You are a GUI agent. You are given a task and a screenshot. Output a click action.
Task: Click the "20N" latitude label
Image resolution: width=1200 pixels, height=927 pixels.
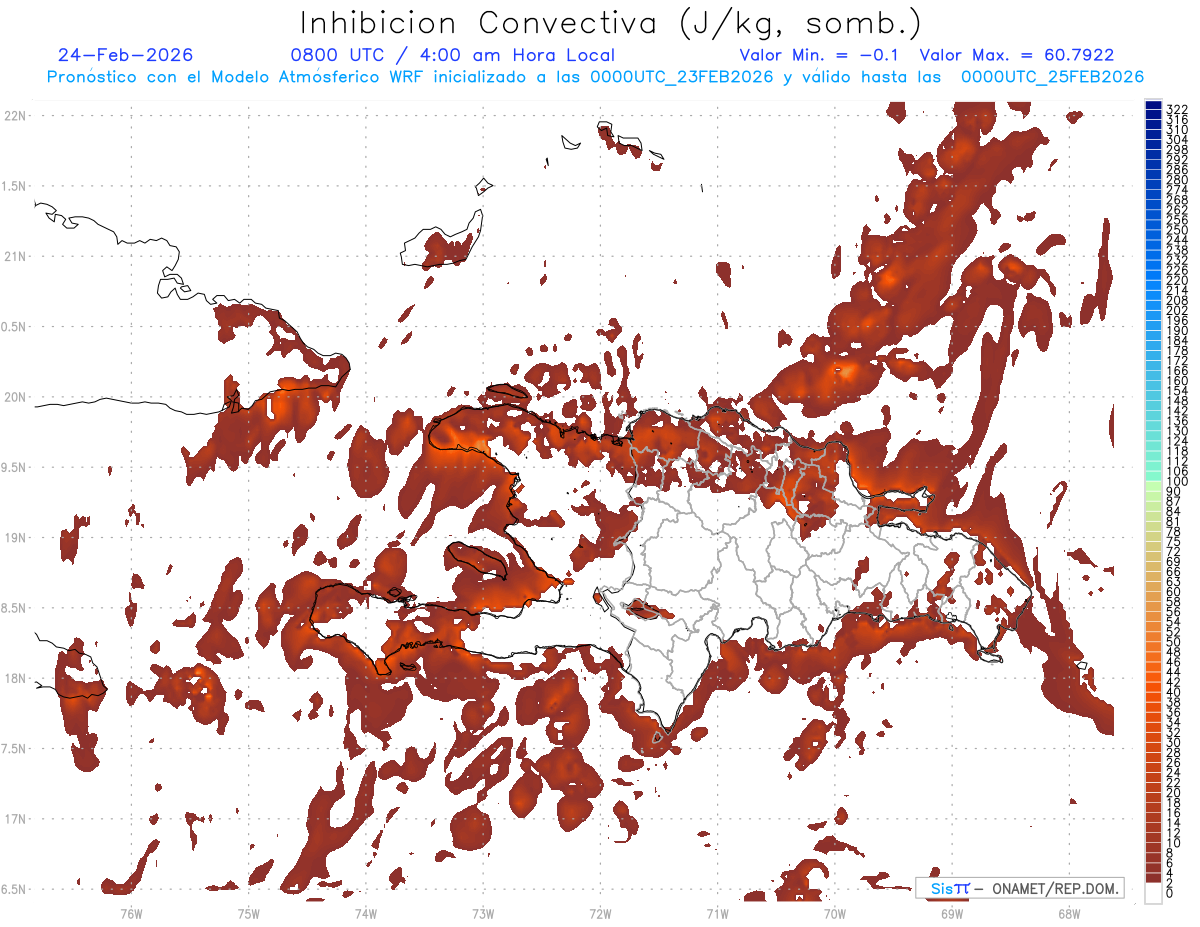(x=17, y=397)
